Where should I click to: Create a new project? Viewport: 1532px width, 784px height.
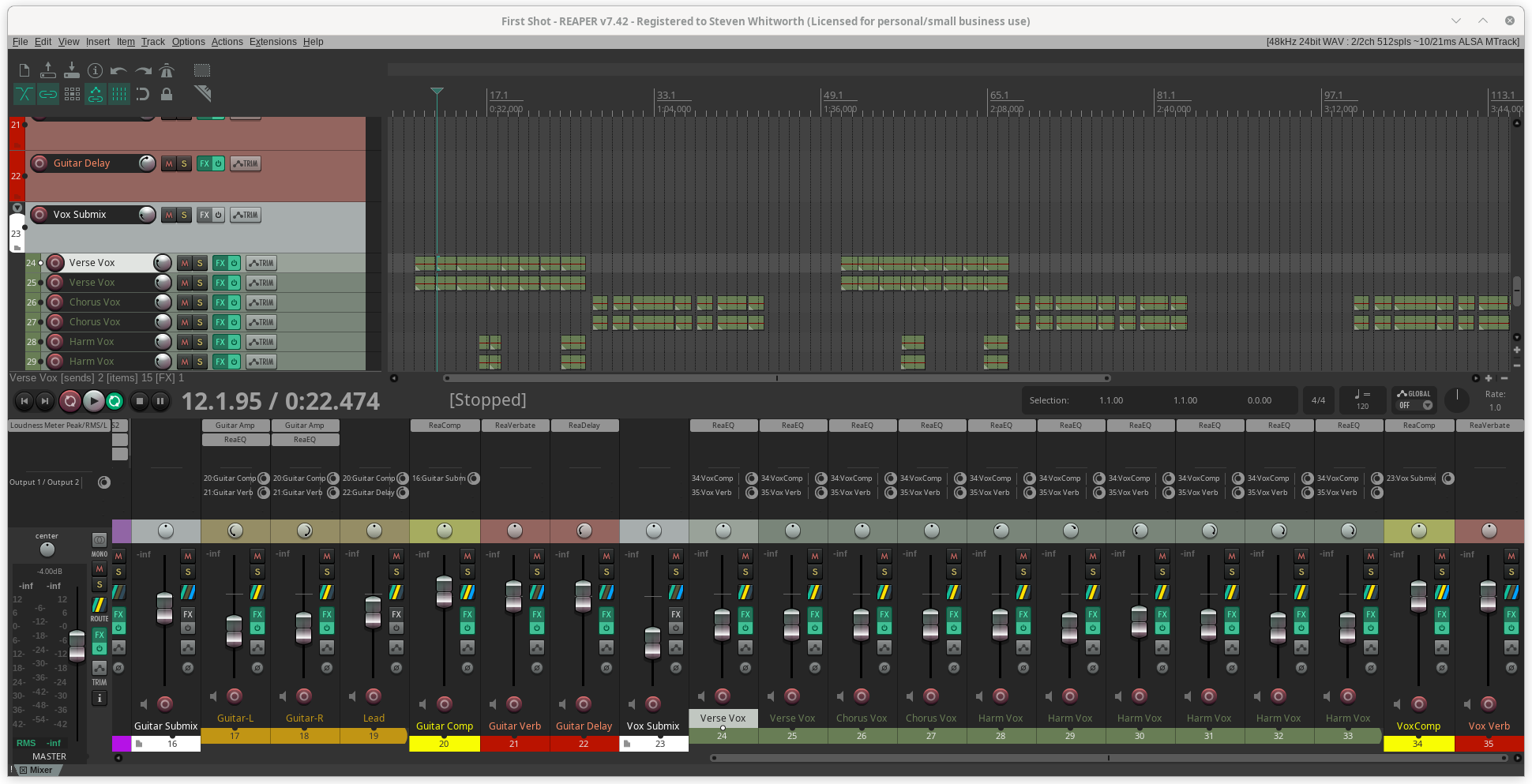point(24,70)
